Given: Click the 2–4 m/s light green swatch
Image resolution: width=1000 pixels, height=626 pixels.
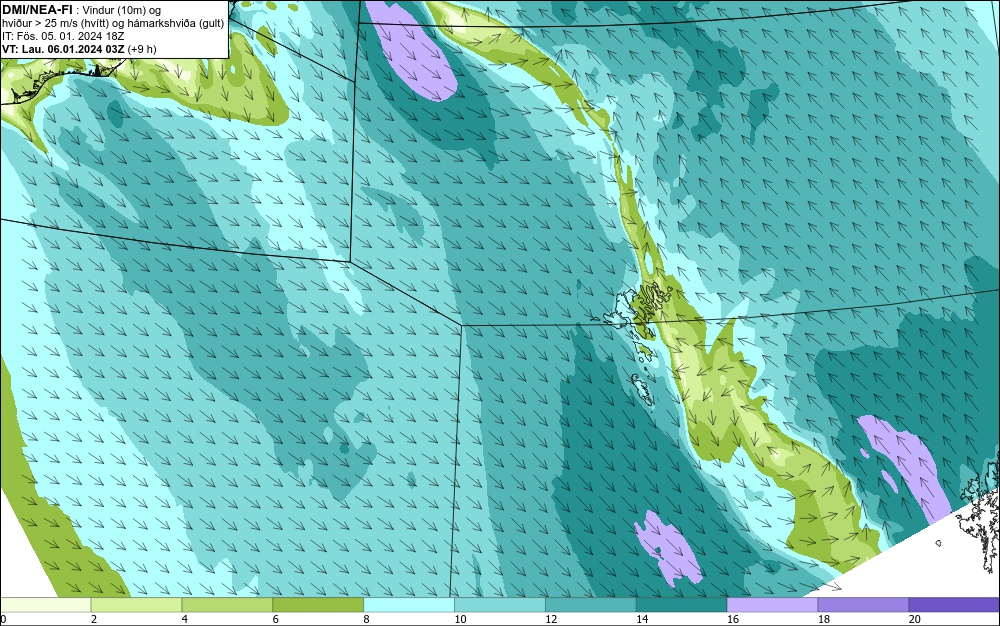Looking at the screenshot, I should pos(136,605).
